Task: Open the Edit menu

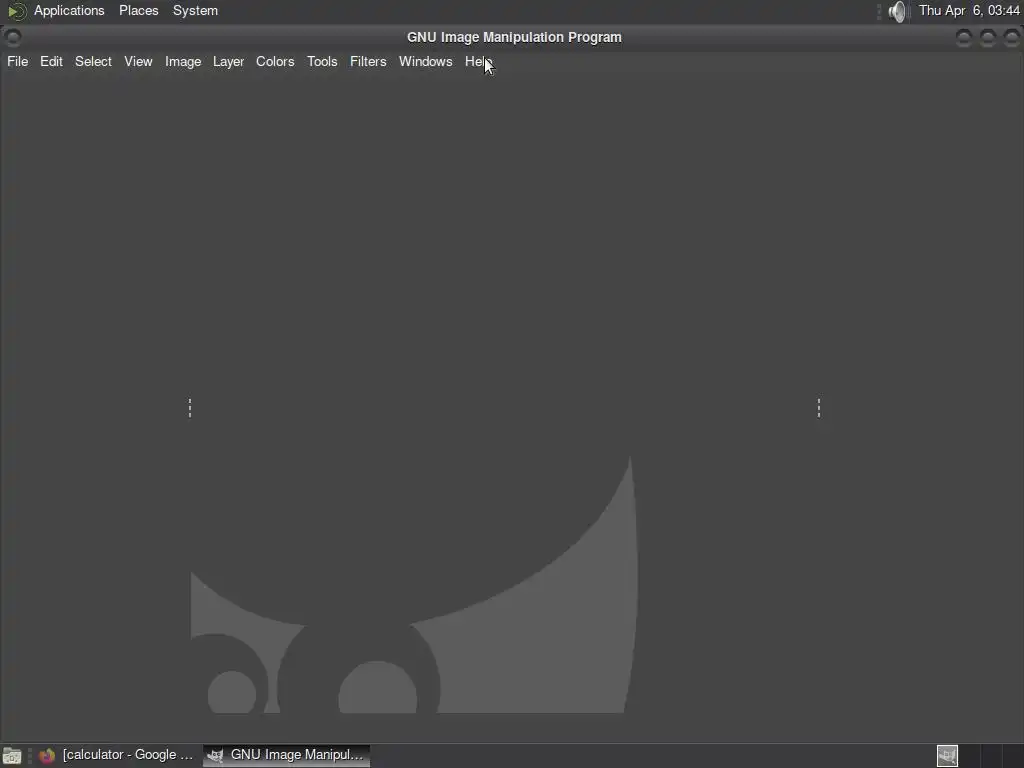Action: tap(51, 61)
